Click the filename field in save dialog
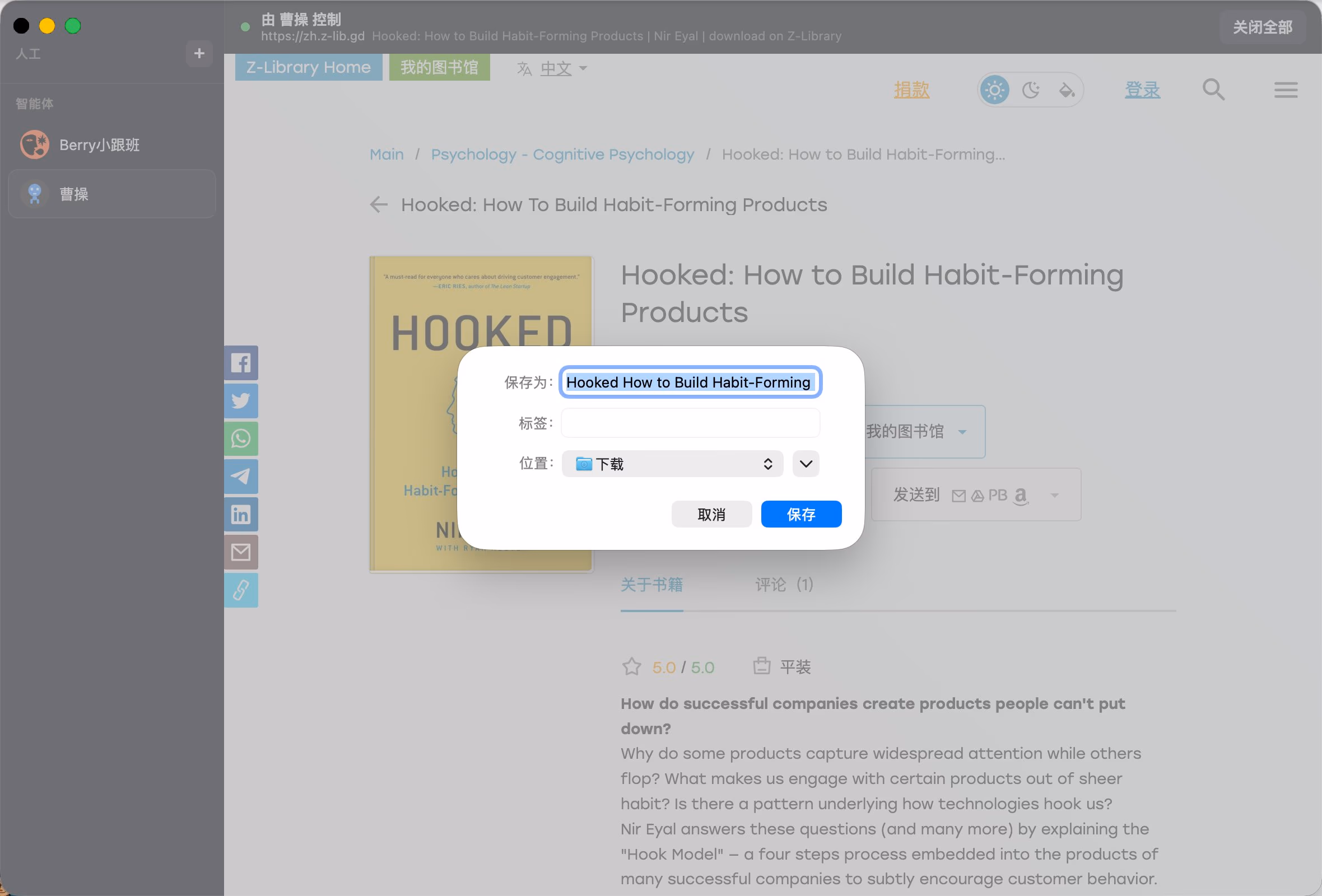 690,382
